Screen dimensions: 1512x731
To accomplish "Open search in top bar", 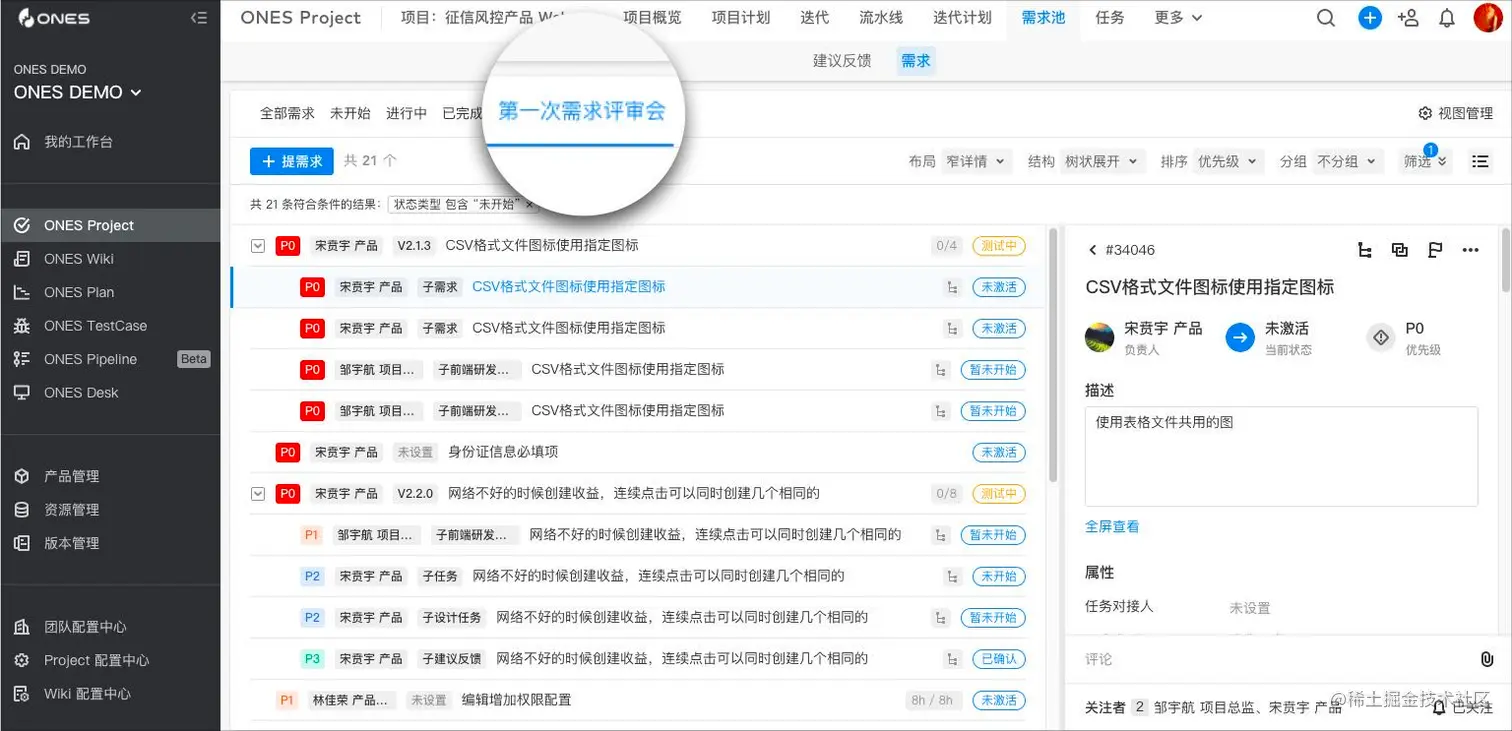I will point(1326,18).
